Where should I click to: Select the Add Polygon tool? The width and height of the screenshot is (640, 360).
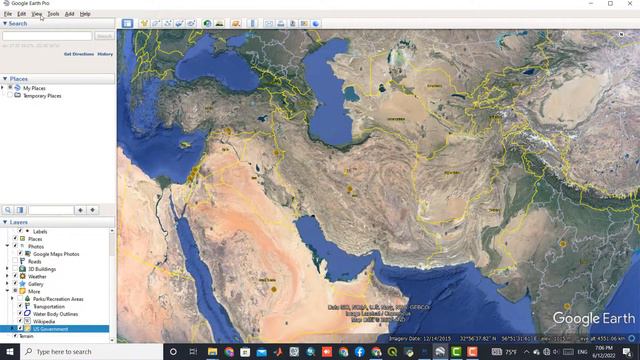pyautogui.click(x=156, y=23)
